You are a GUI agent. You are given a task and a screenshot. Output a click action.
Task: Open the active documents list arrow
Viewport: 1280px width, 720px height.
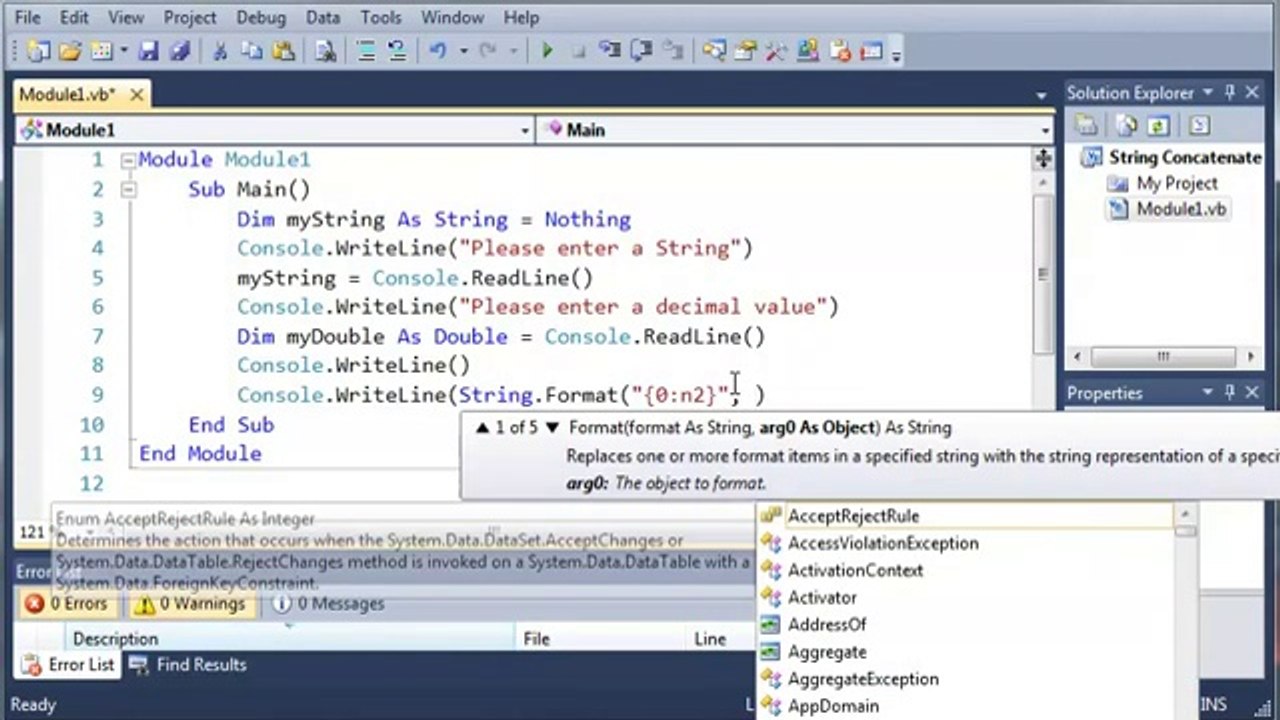(1041, 96)
